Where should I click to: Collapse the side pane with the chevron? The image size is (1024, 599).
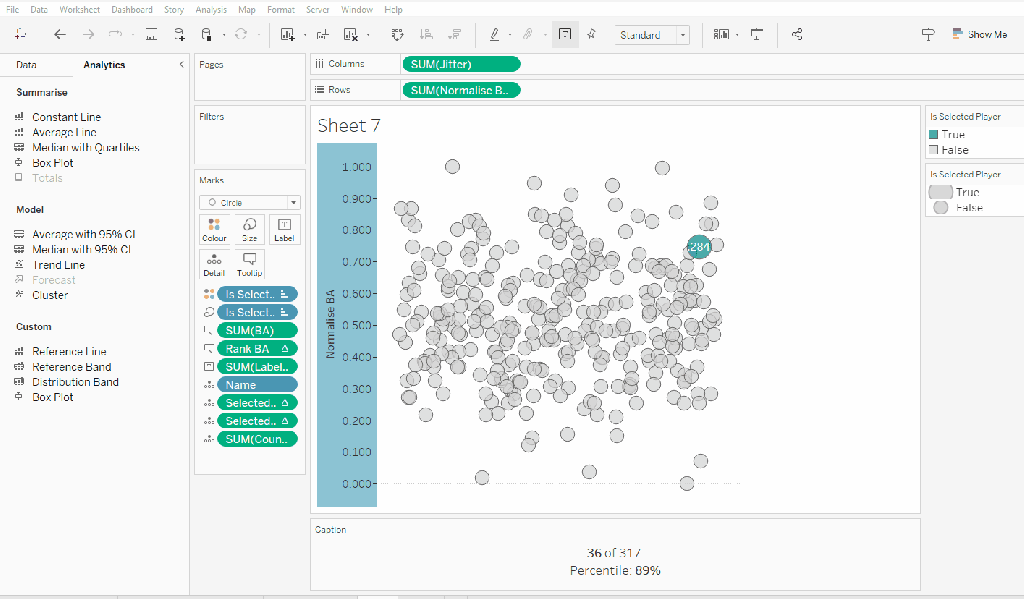[181, 65]
